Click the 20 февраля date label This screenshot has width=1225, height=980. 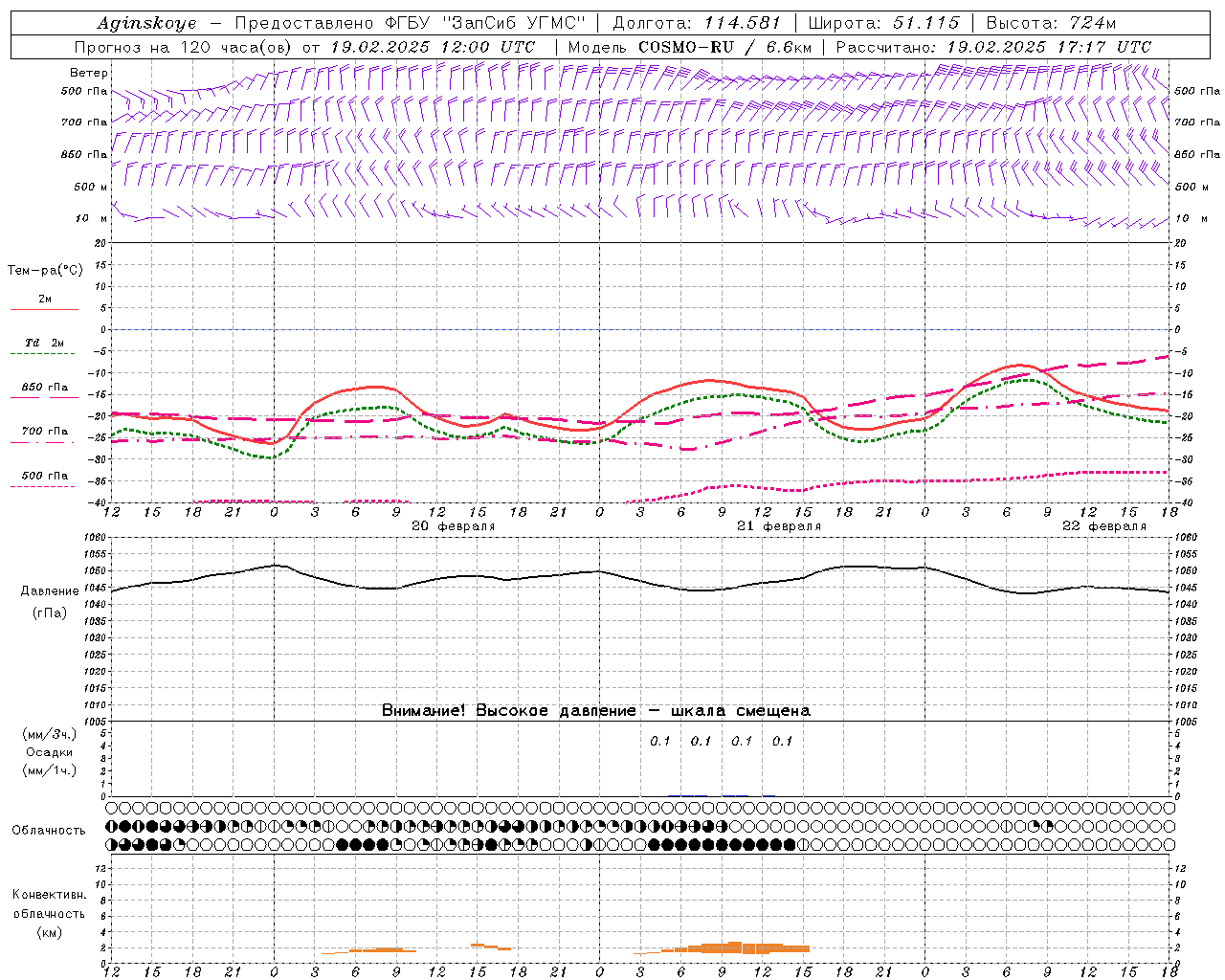[454, 526]
